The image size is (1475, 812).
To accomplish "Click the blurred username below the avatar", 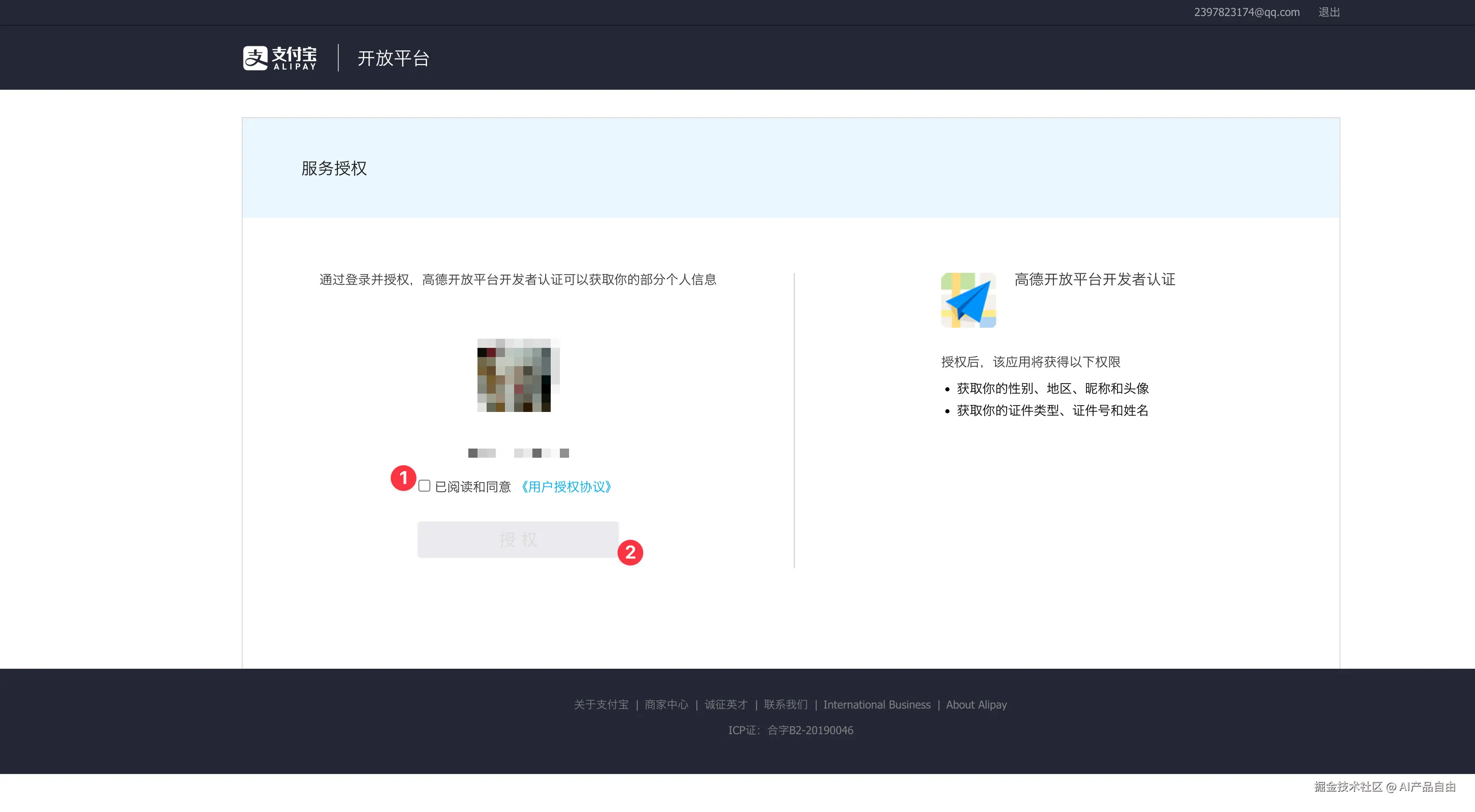I will coord(518,453).
